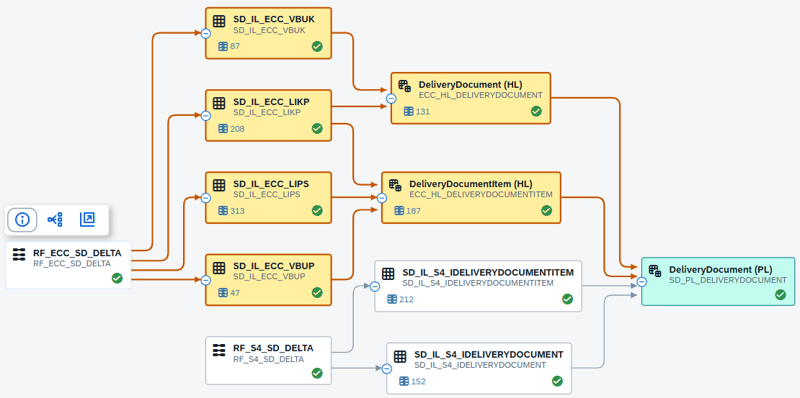Click table icon on SD_IL_S4_IDELIVERYDOCUMENT node

click(400, 356)
